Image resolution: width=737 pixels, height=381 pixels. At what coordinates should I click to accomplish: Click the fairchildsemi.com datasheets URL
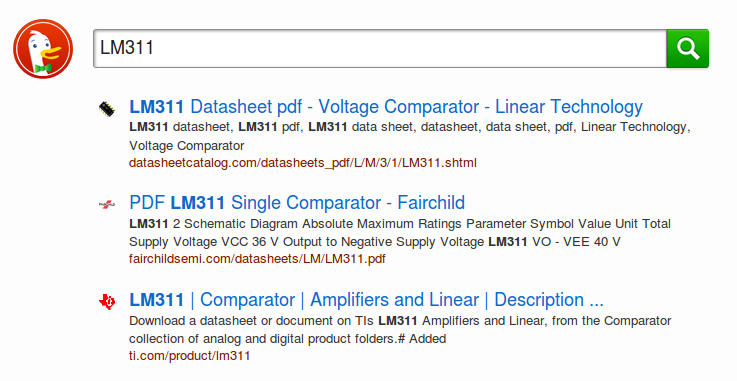(257, 259)
